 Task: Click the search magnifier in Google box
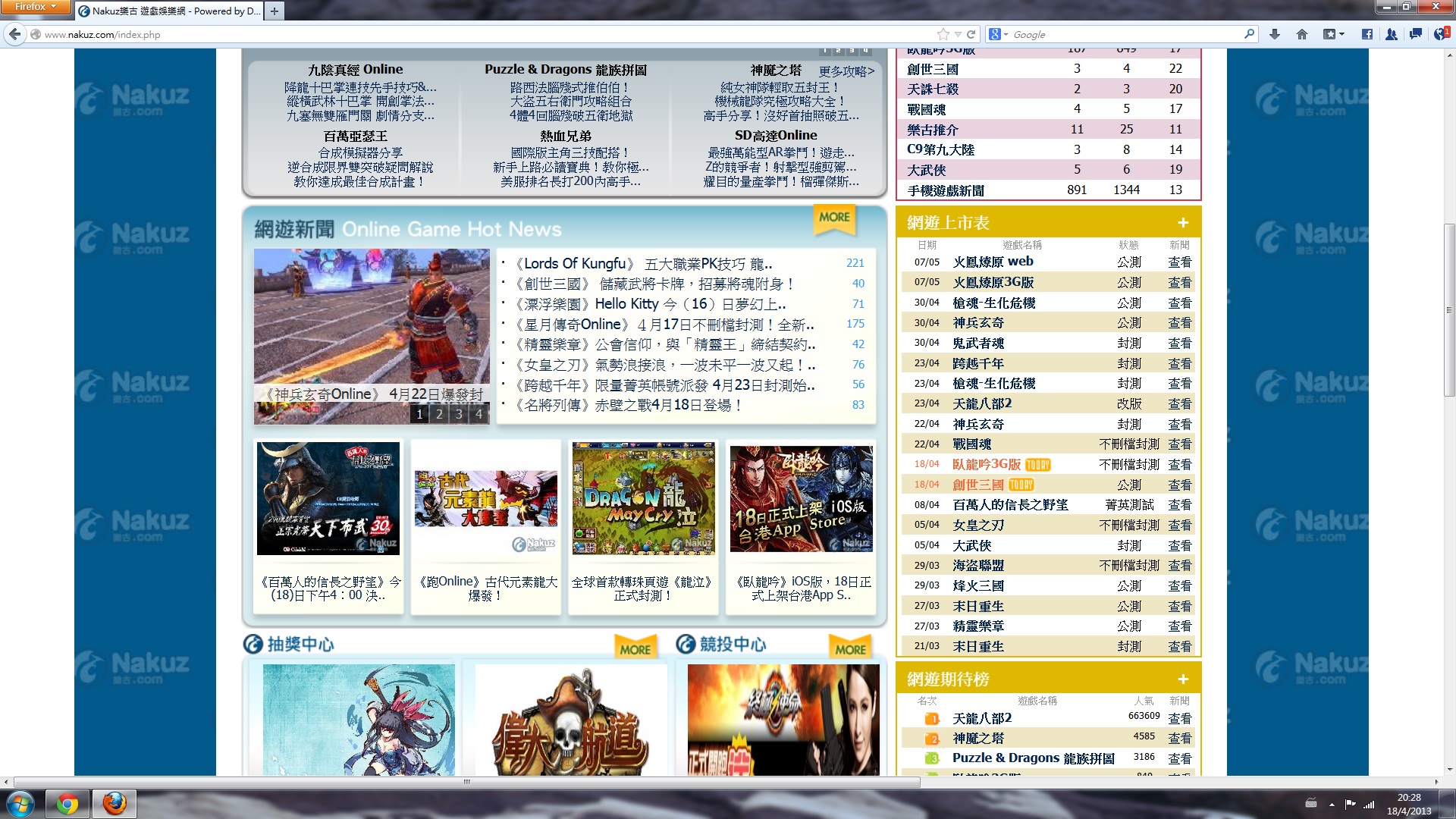pyautogui.click(x=1249, y=34)
